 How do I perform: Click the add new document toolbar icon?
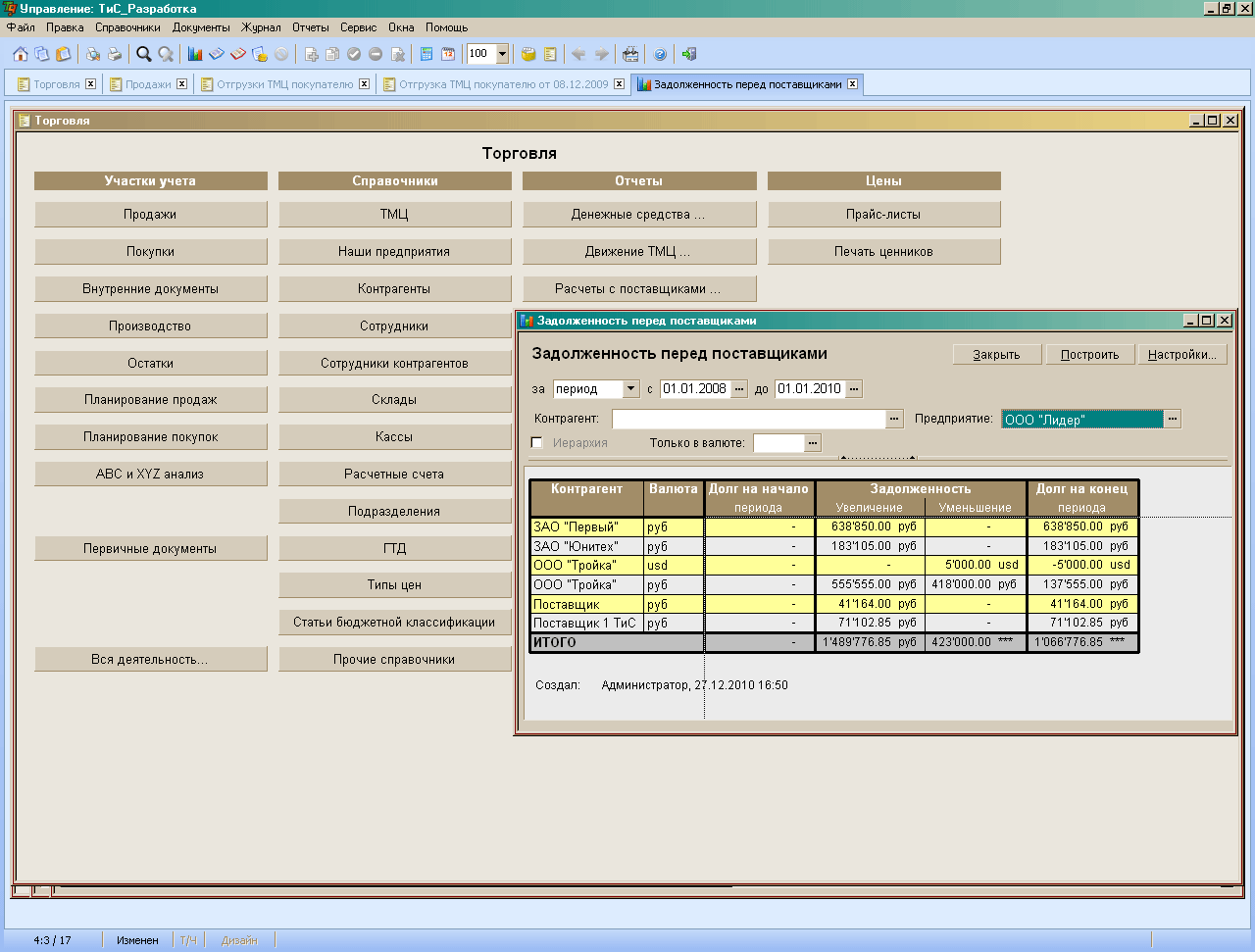point(311,54)
